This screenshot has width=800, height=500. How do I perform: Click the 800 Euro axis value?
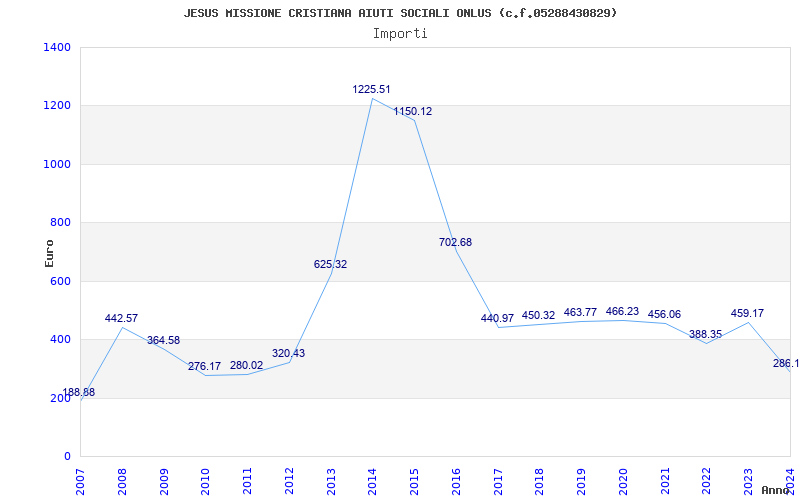pyautogui.click(x=60, y=222)
